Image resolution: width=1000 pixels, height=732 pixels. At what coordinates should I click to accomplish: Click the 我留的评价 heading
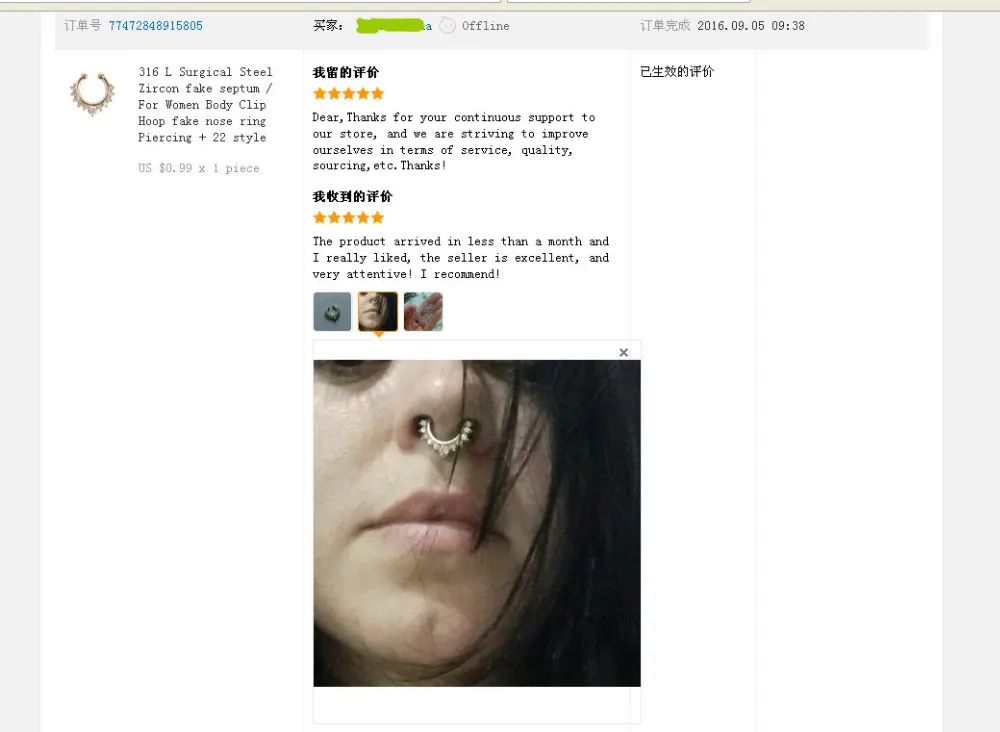tap(346, 73)
